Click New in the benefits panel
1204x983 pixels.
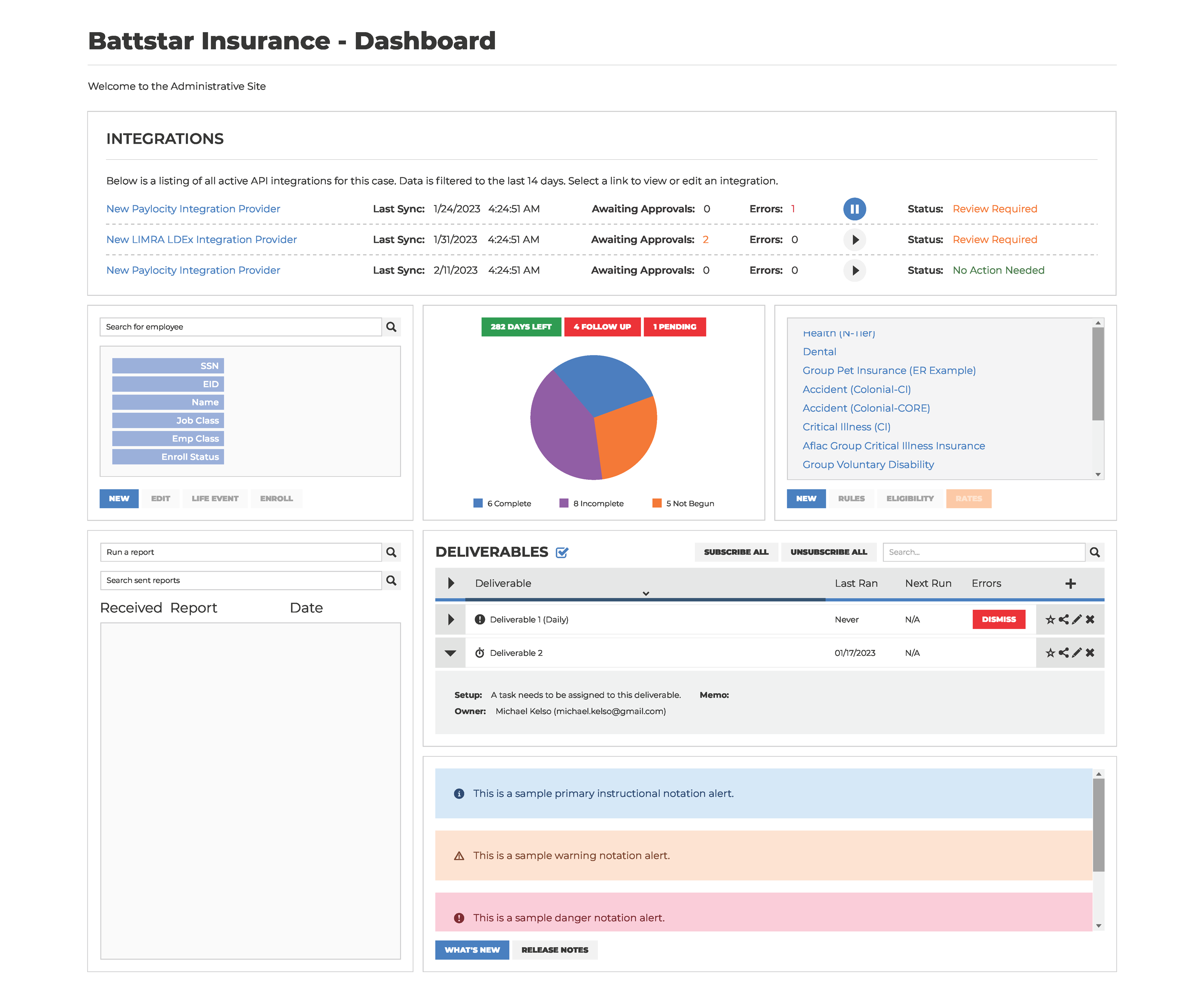(806, 499)
